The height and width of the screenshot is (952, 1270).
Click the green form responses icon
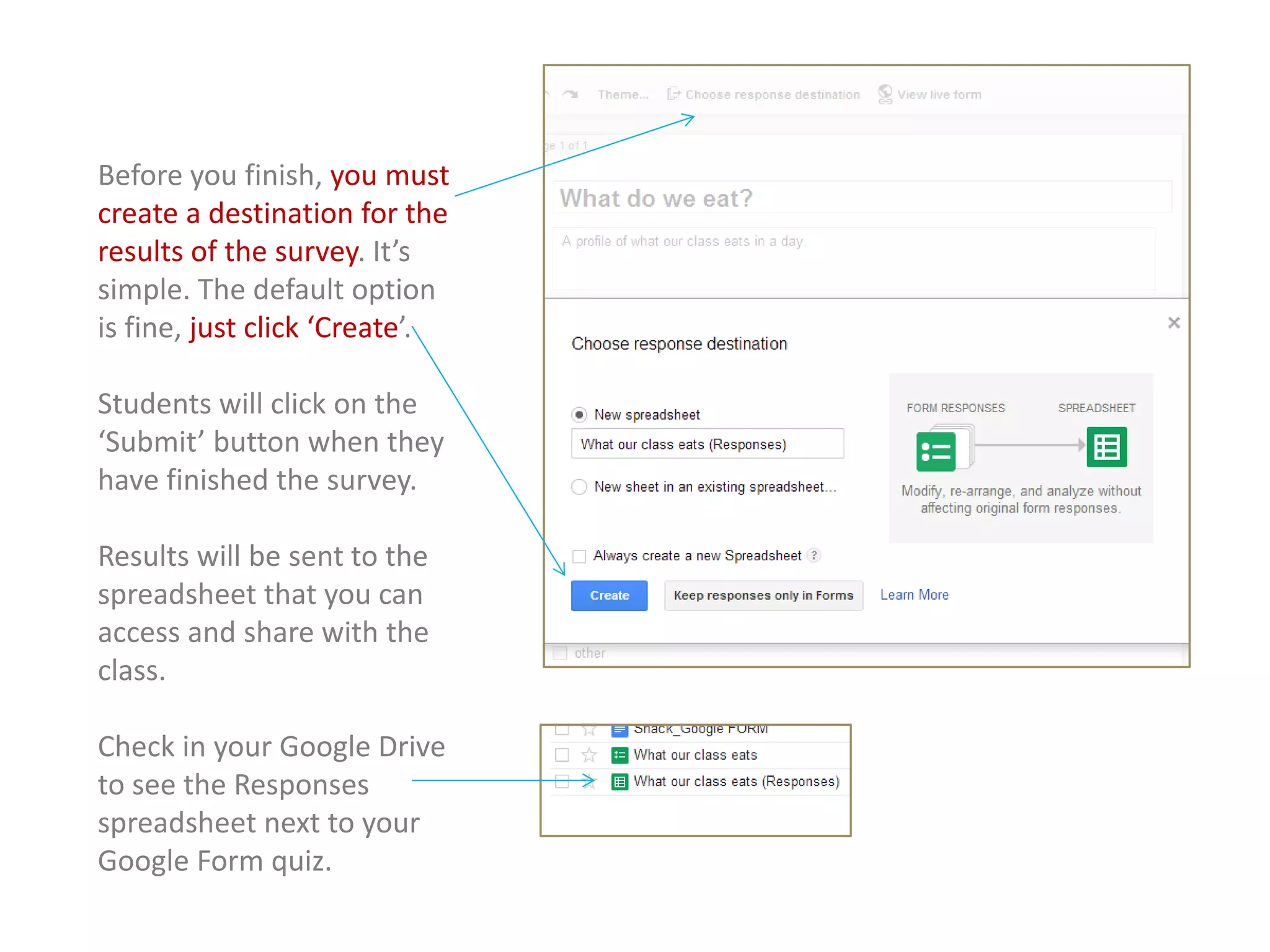click(935, 451)
